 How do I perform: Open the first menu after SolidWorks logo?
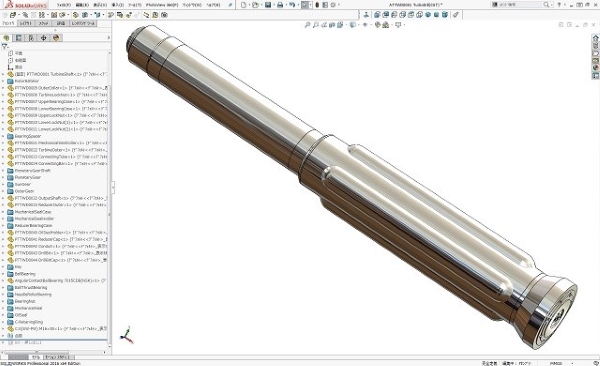point(64,5)
